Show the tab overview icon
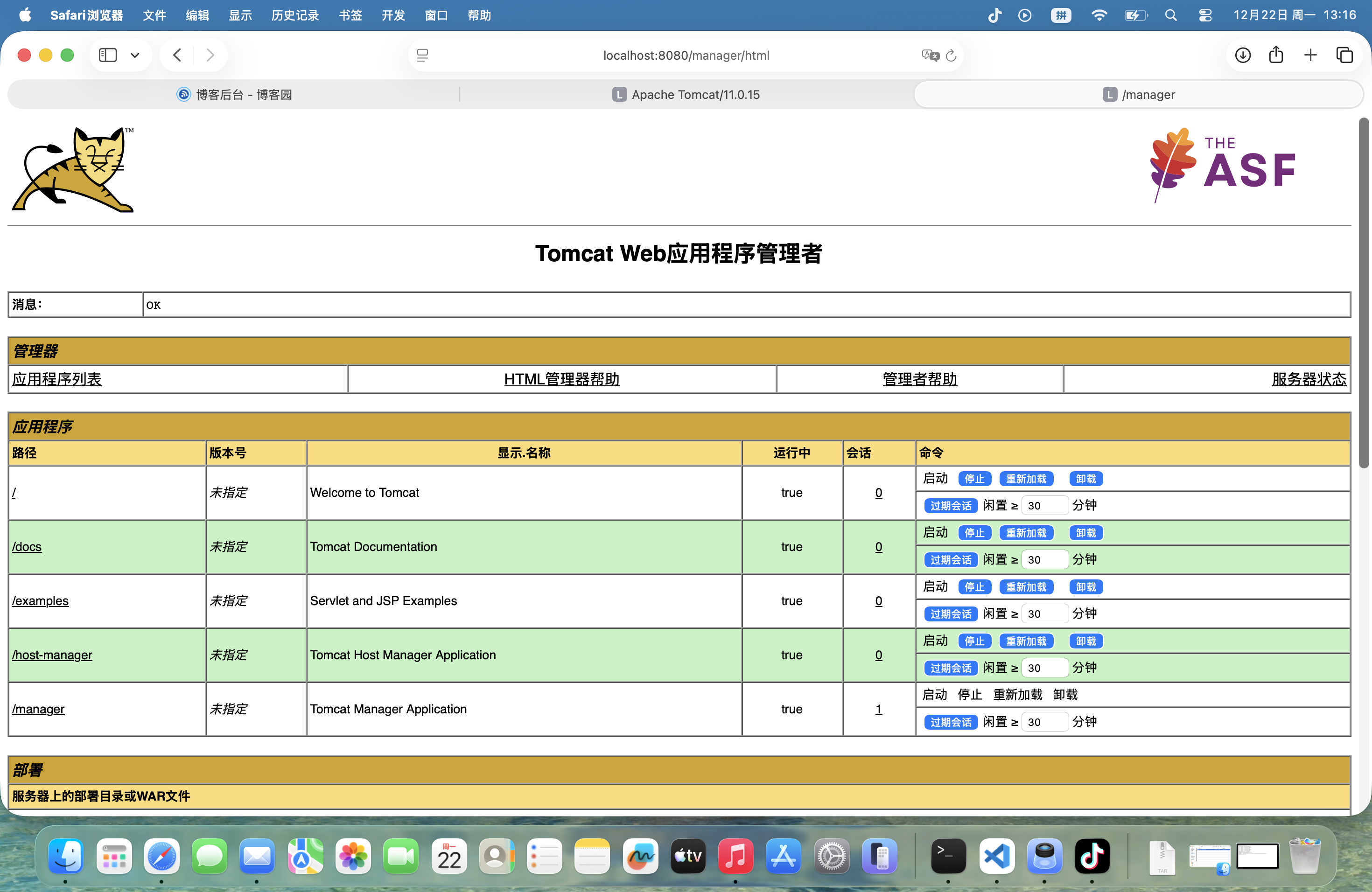 [1344, 56]
